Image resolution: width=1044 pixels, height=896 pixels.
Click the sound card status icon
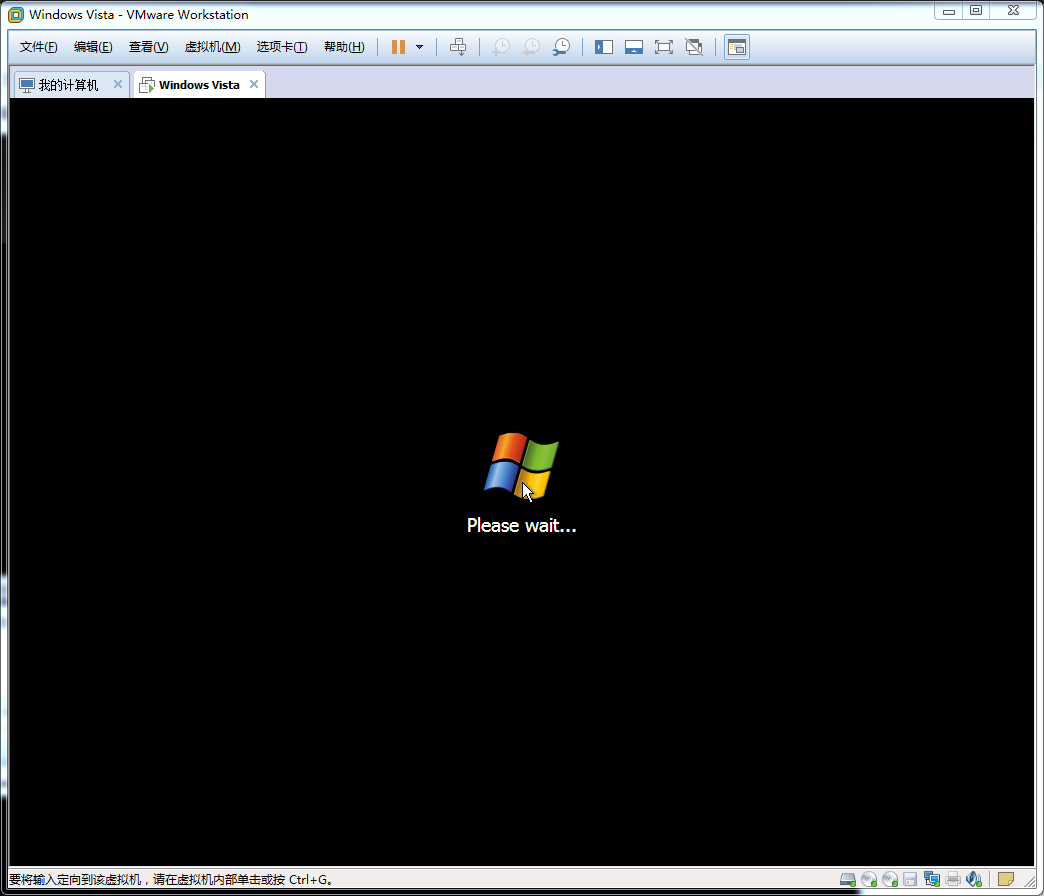[974, 879]
